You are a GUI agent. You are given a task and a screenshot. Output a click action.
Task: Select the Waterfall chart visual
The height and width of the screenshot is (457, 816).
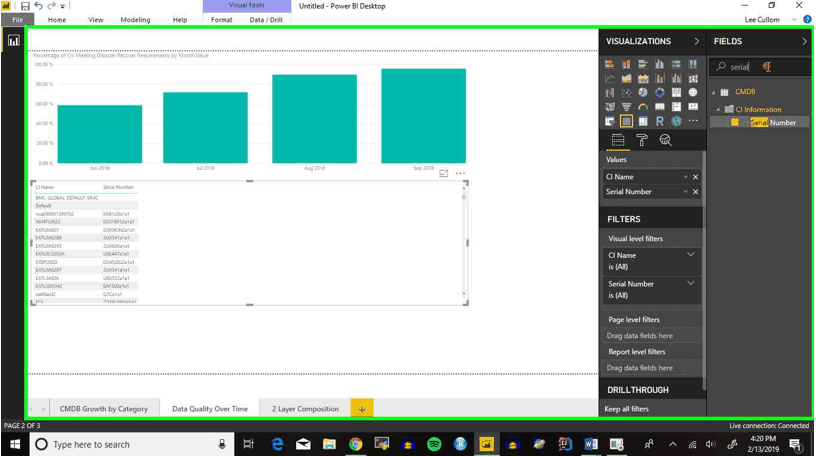click(x=609, y=93)
